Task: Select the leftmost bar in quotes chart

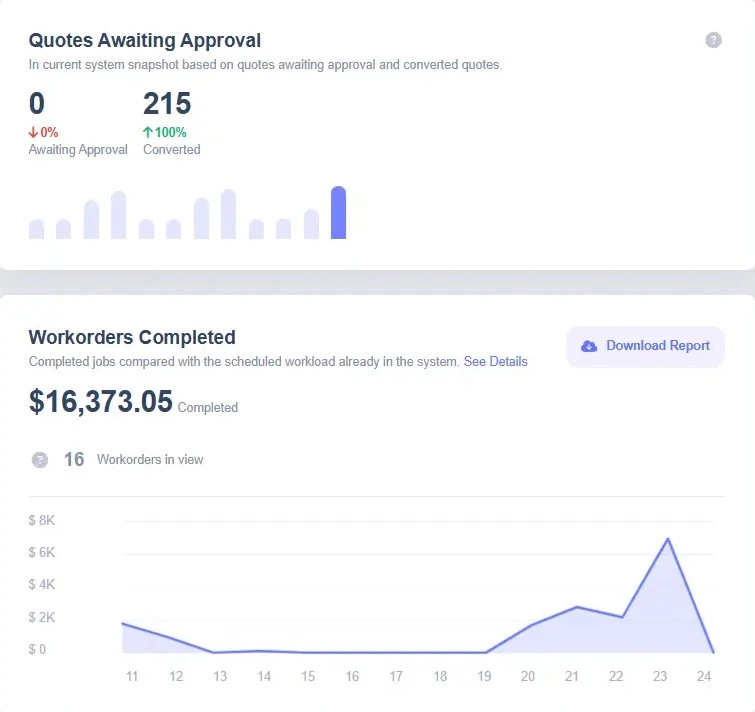Action: click(37, 229)
